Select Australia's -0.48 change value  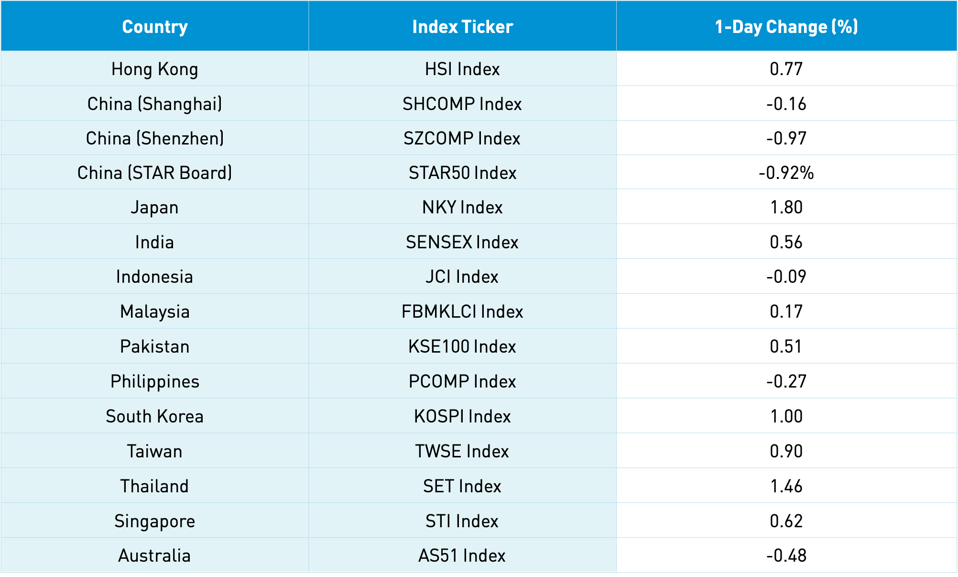pos(786,556)
